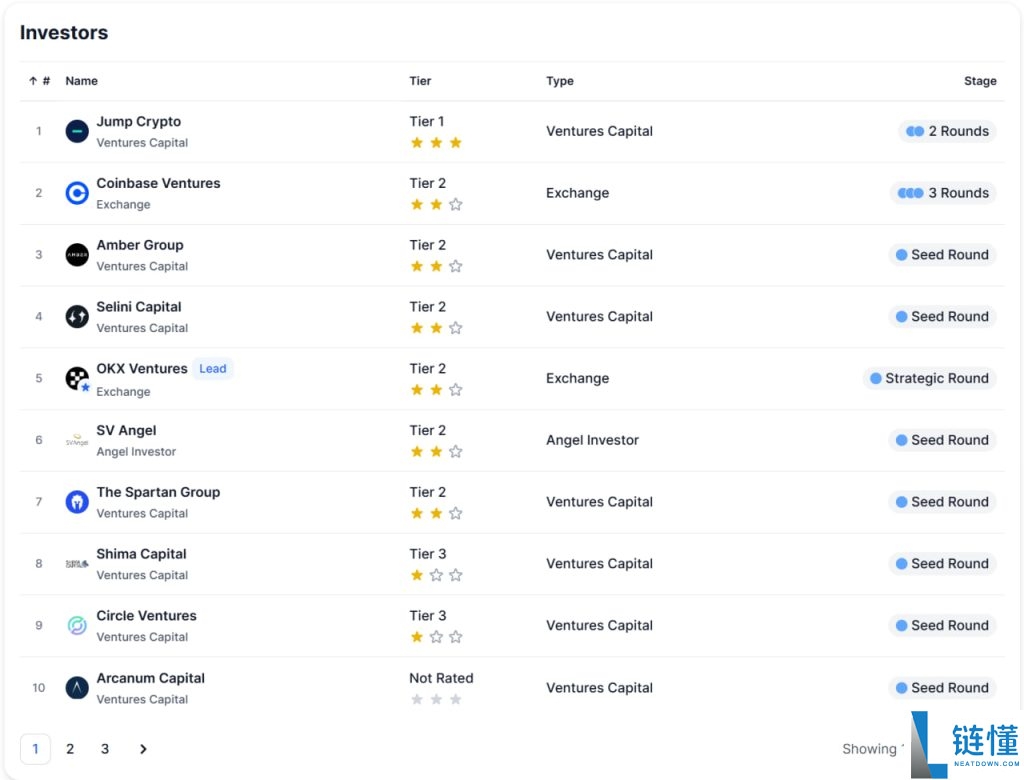1024x780 pixels.
Task: Click the Ventures Capital type cell for Shima Capital
Action: point(599,563)
